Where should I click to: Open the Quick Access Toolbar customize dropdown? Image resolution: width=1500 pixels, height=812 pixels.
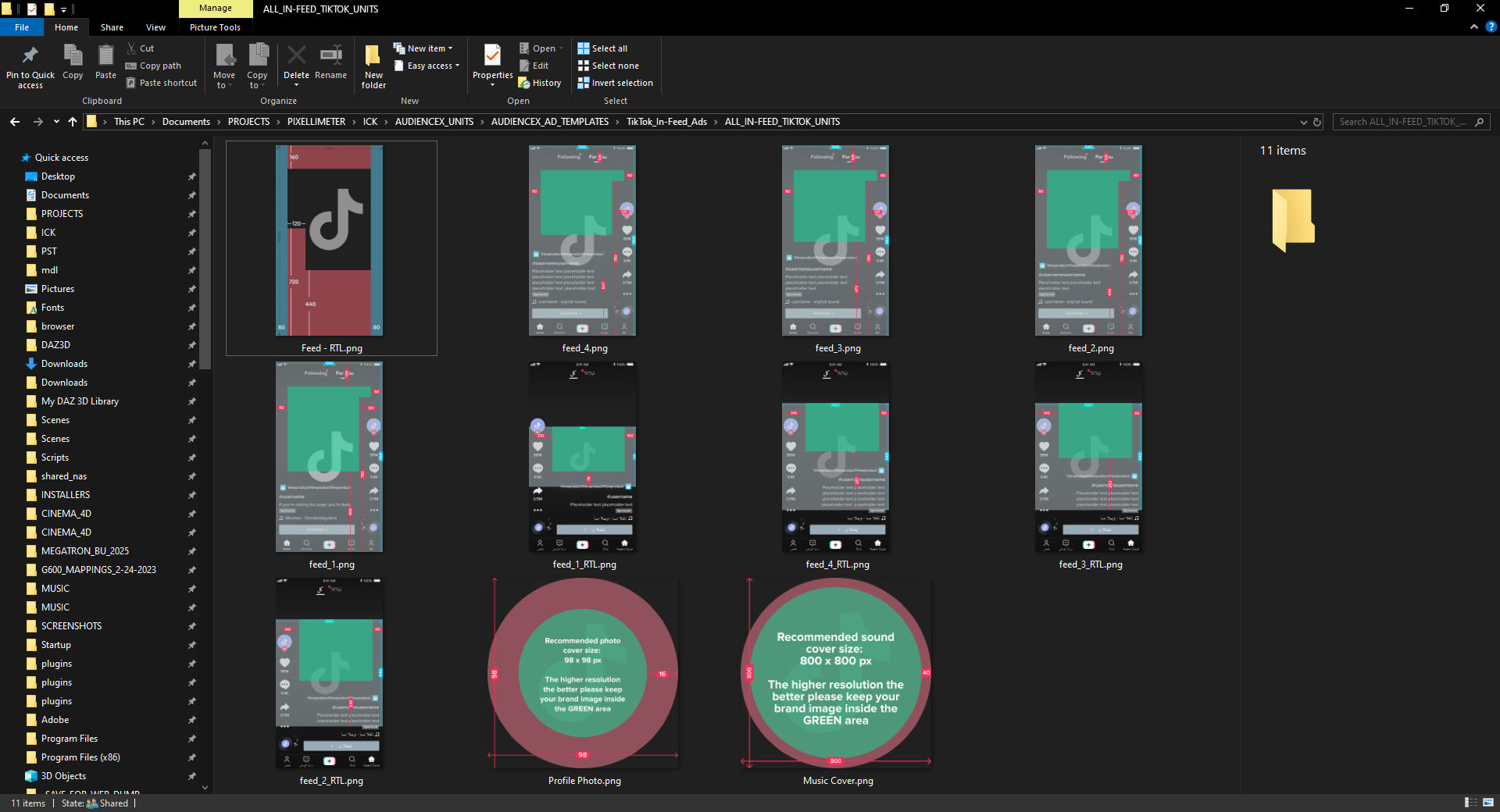(63, 9)
